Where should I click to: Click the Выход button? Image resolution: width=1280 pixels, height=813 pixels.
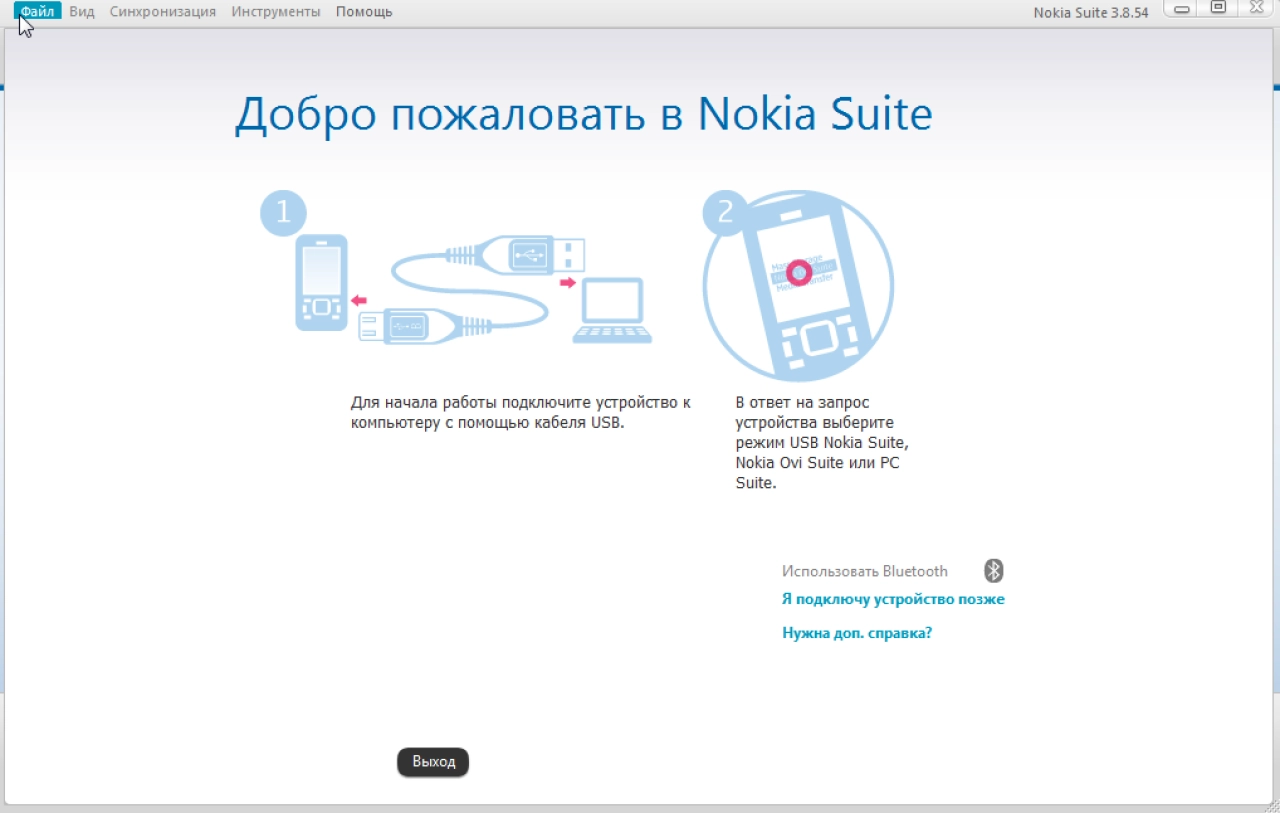click(433, 762)
